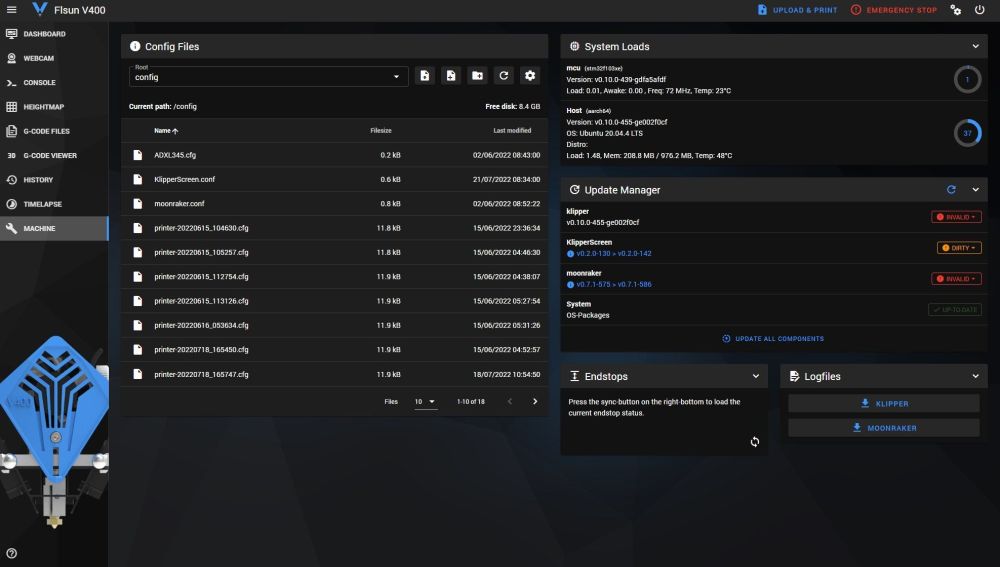The width and height of the screenshot is (1000, 567).
Task: Open printer-20220616_053634.cfg file
Action: coord(334,325)
